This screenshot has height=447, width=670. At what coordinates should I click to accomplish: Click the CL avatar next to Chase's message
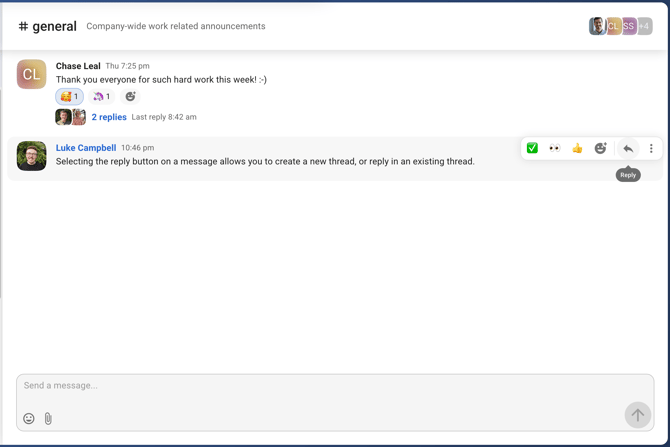(32, 74)
